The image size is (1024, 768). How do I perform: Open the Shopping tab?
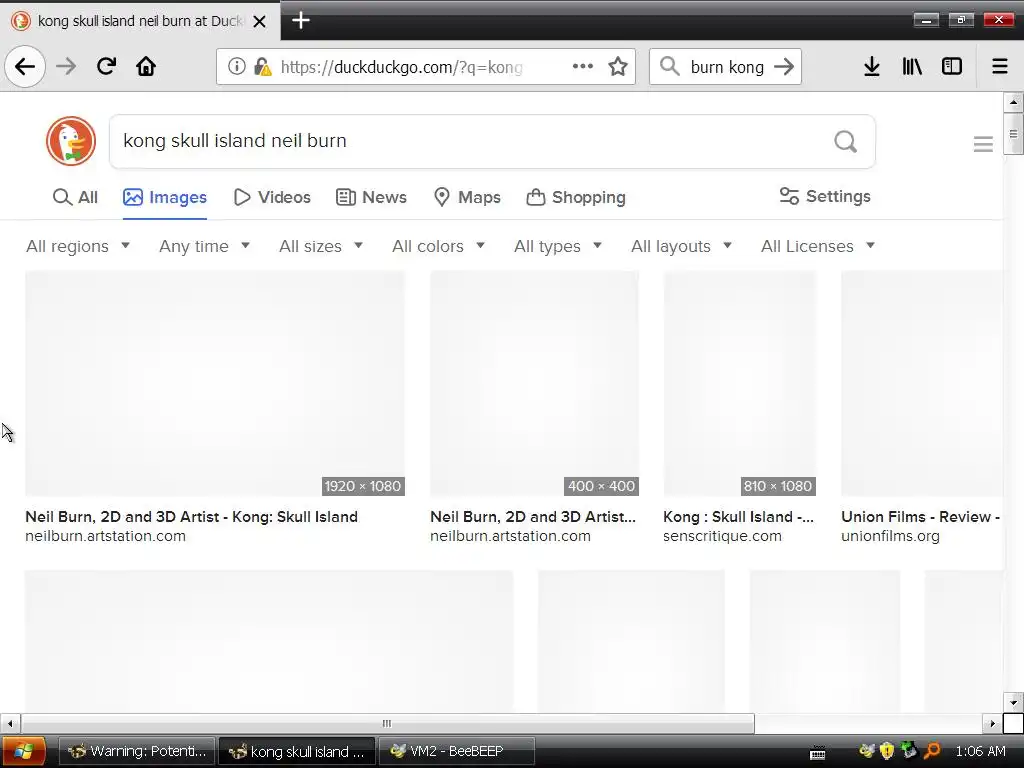(576, 197)
